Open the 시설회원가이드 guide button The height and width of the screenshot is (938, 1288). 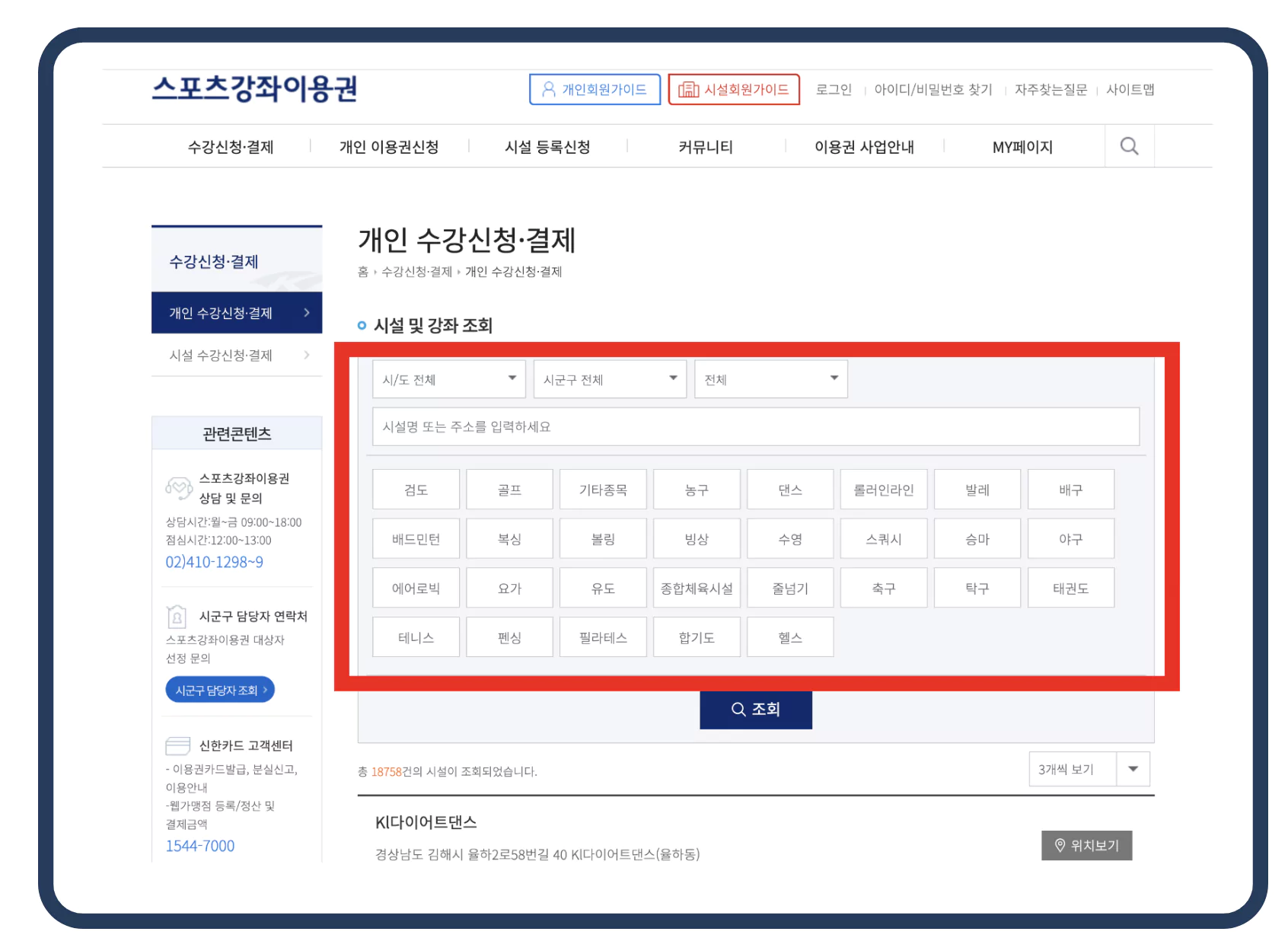point(734,90)
